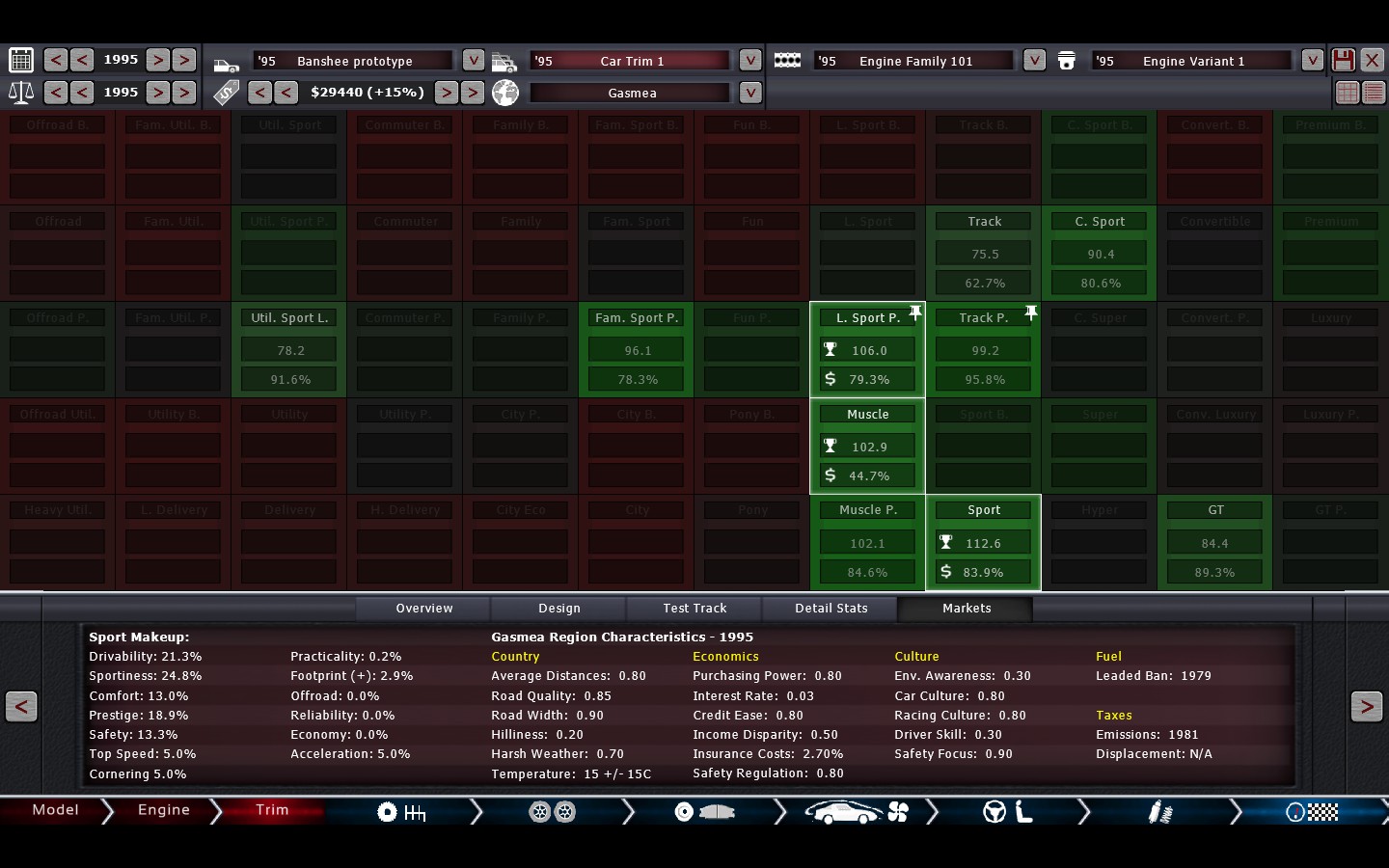1389x868 pixels.
Task: Click the trophy icon in the L. Sport P. tile
Action: [x=831, y=349]
